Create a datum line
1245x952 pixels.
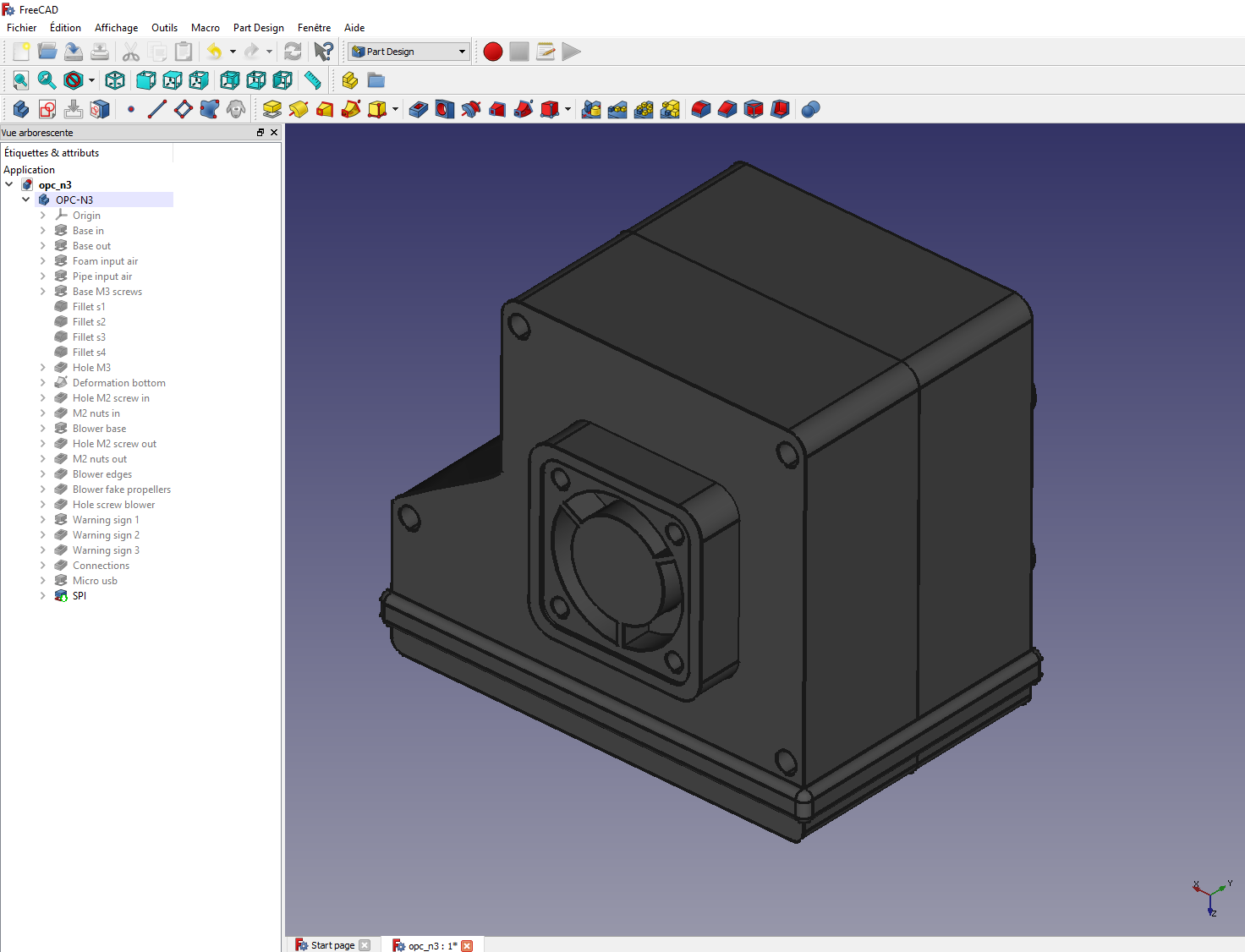pyautogui.click(x=157, y=109)
